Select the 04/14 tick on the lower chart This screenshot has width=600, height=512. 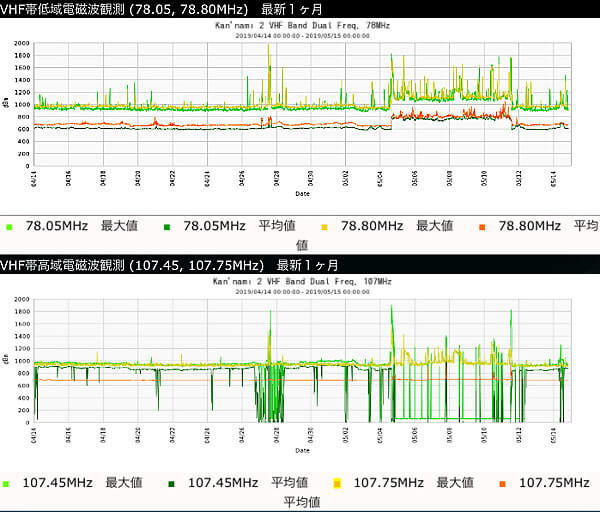pyautogui.click(x=37, y=437)
